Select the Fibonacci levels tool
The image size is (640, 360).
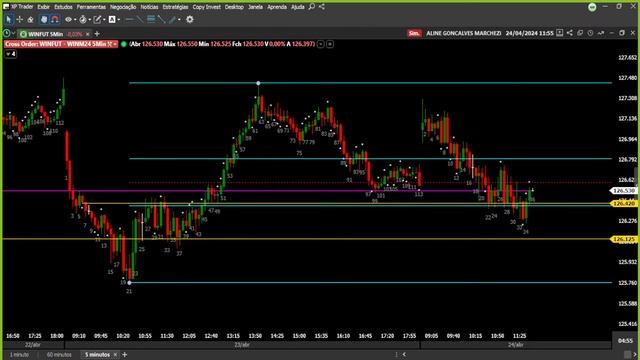click(151, 19)
